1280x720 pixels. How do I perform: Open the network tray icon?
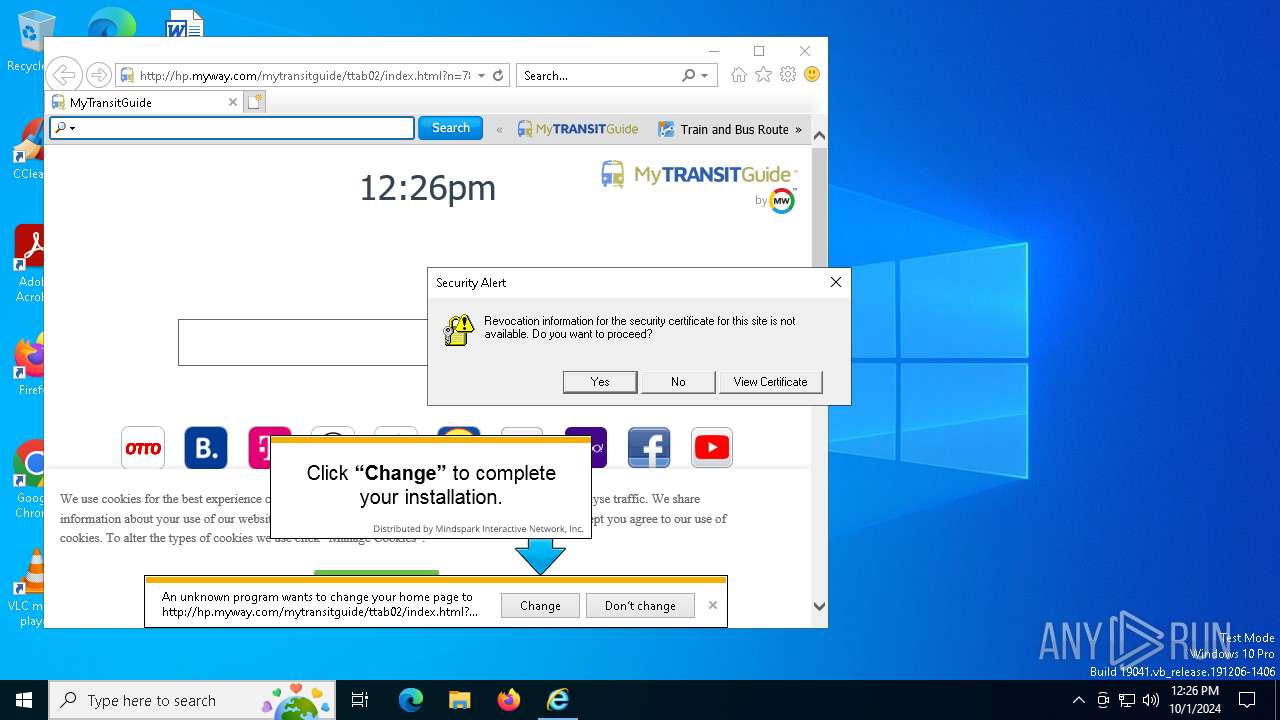(1127, 700)
